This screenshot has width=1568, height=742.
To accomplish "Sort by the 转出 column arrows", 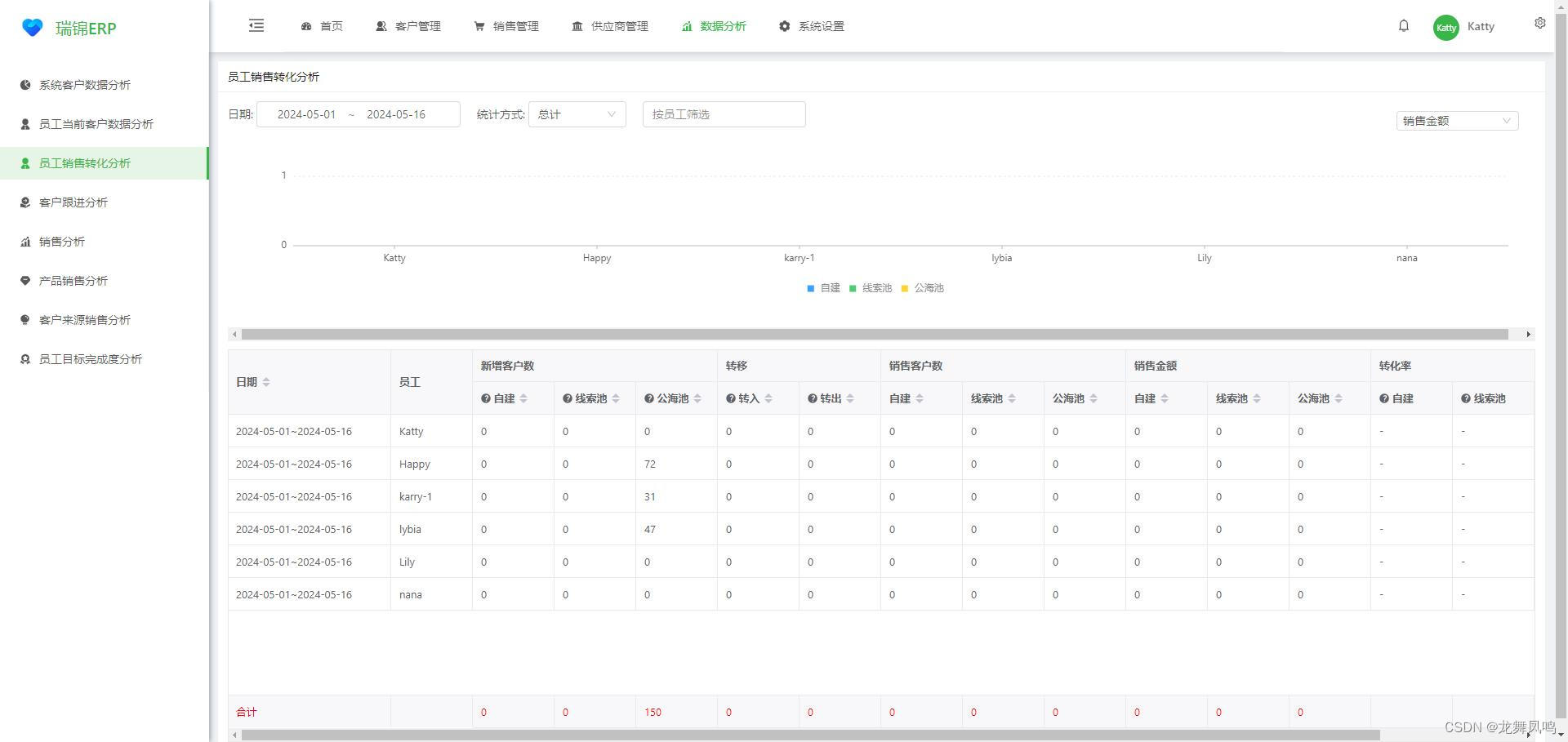I will click(x=850, y=398).
